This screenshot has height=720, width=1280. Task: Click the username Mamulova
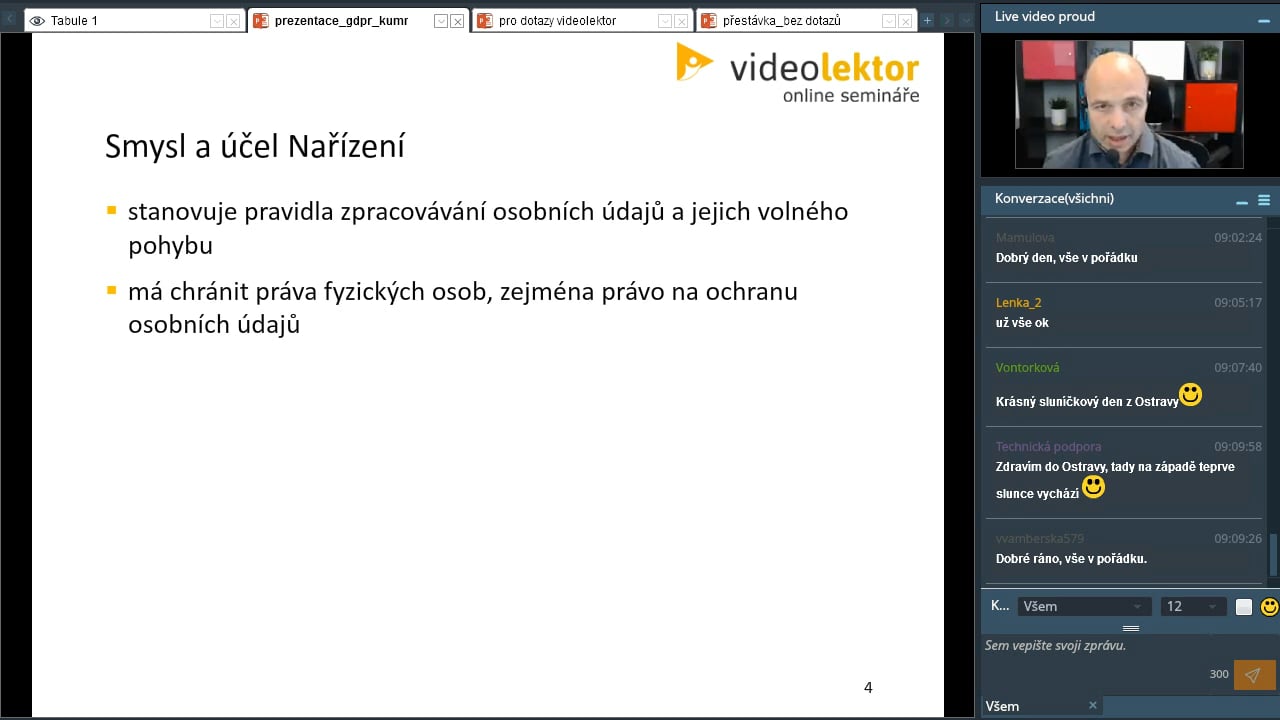1025,237
